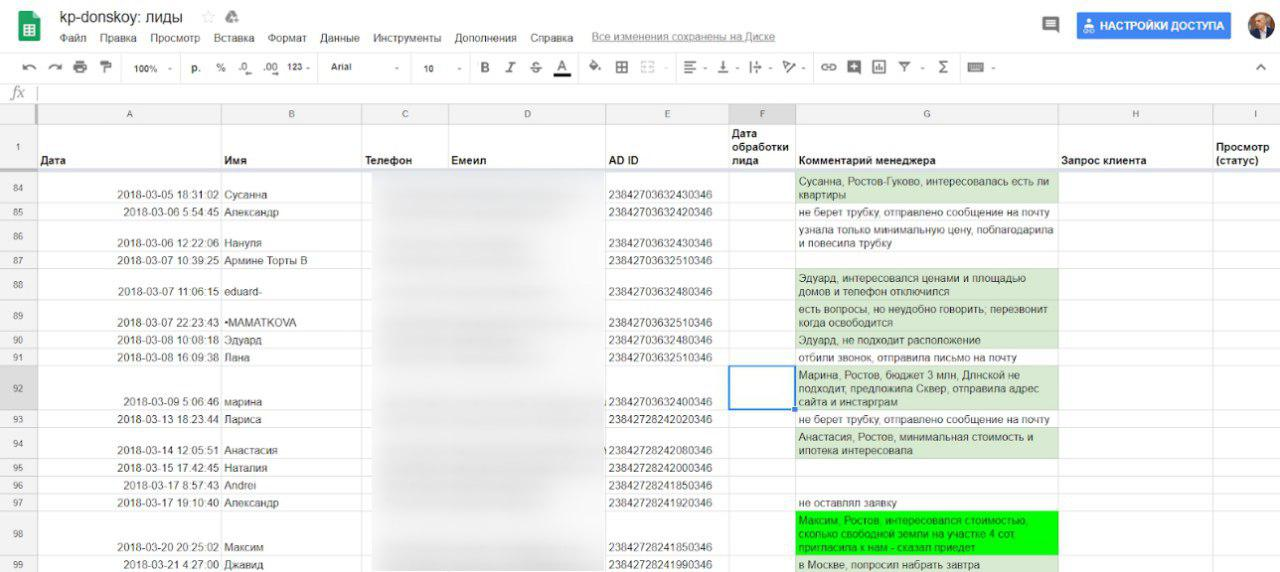This screenshot has width=1280, height=572.
Task: Open the borders tool
Action: [621, 67]
